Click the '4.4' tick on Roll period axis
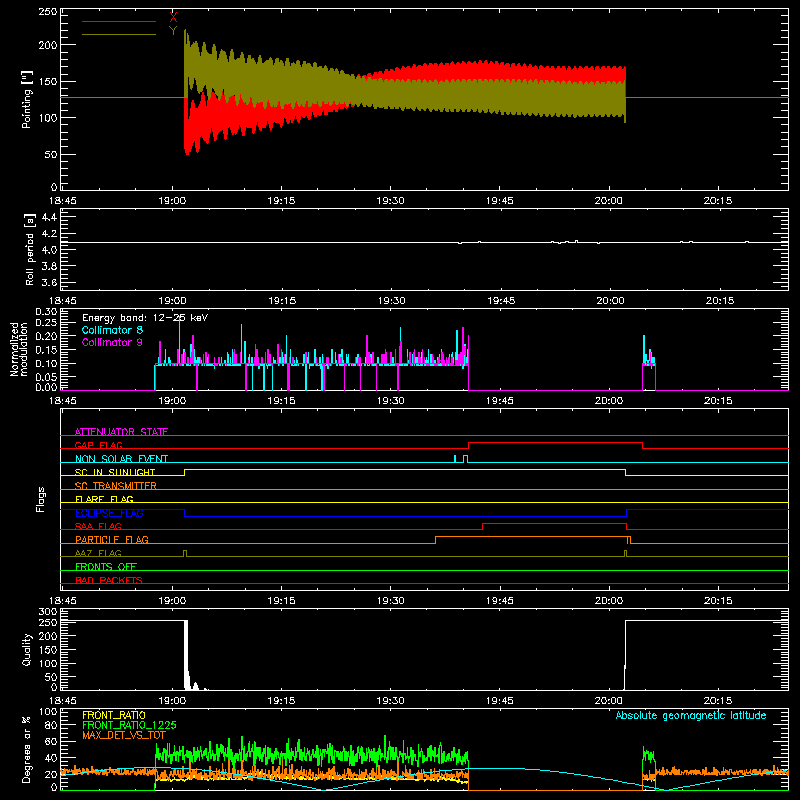The width and height of the screenshot is (800, 800). [x=49, y=217]
